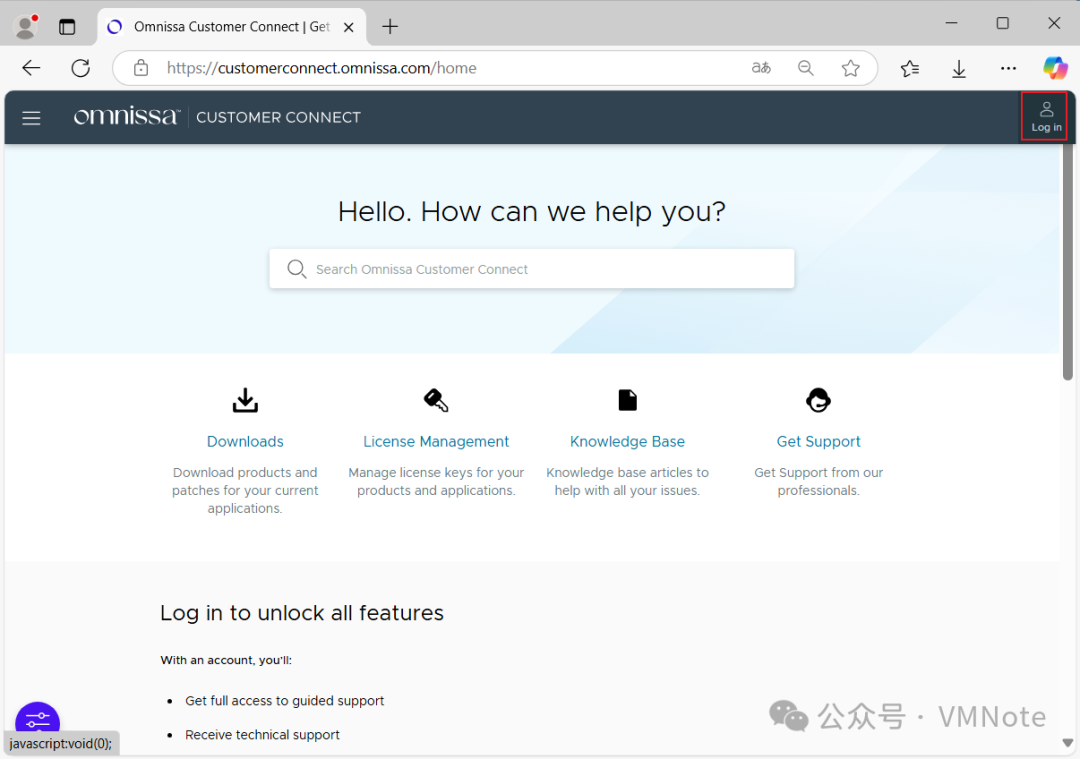Screen dimensions: 1080x759
Task: Open the hamburger navigation menu
Action: [31, 118]
